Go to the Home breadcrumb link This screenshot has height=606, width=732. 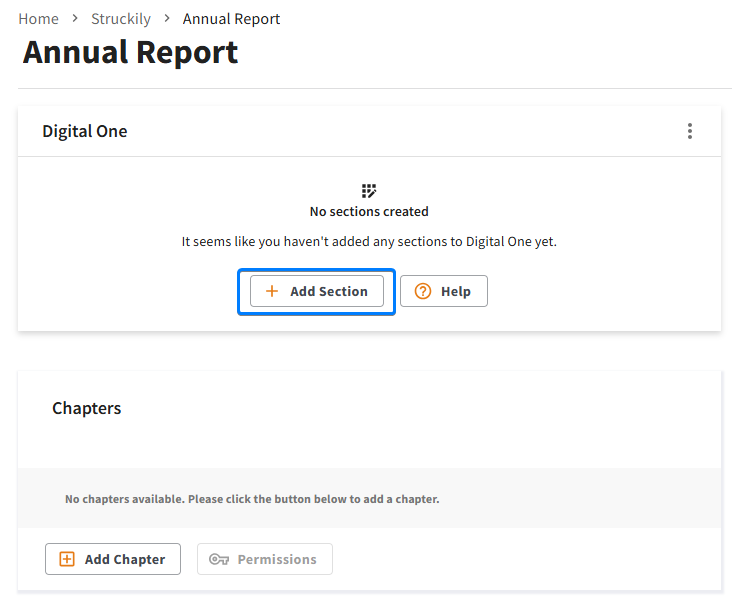(x=38, y=19)
